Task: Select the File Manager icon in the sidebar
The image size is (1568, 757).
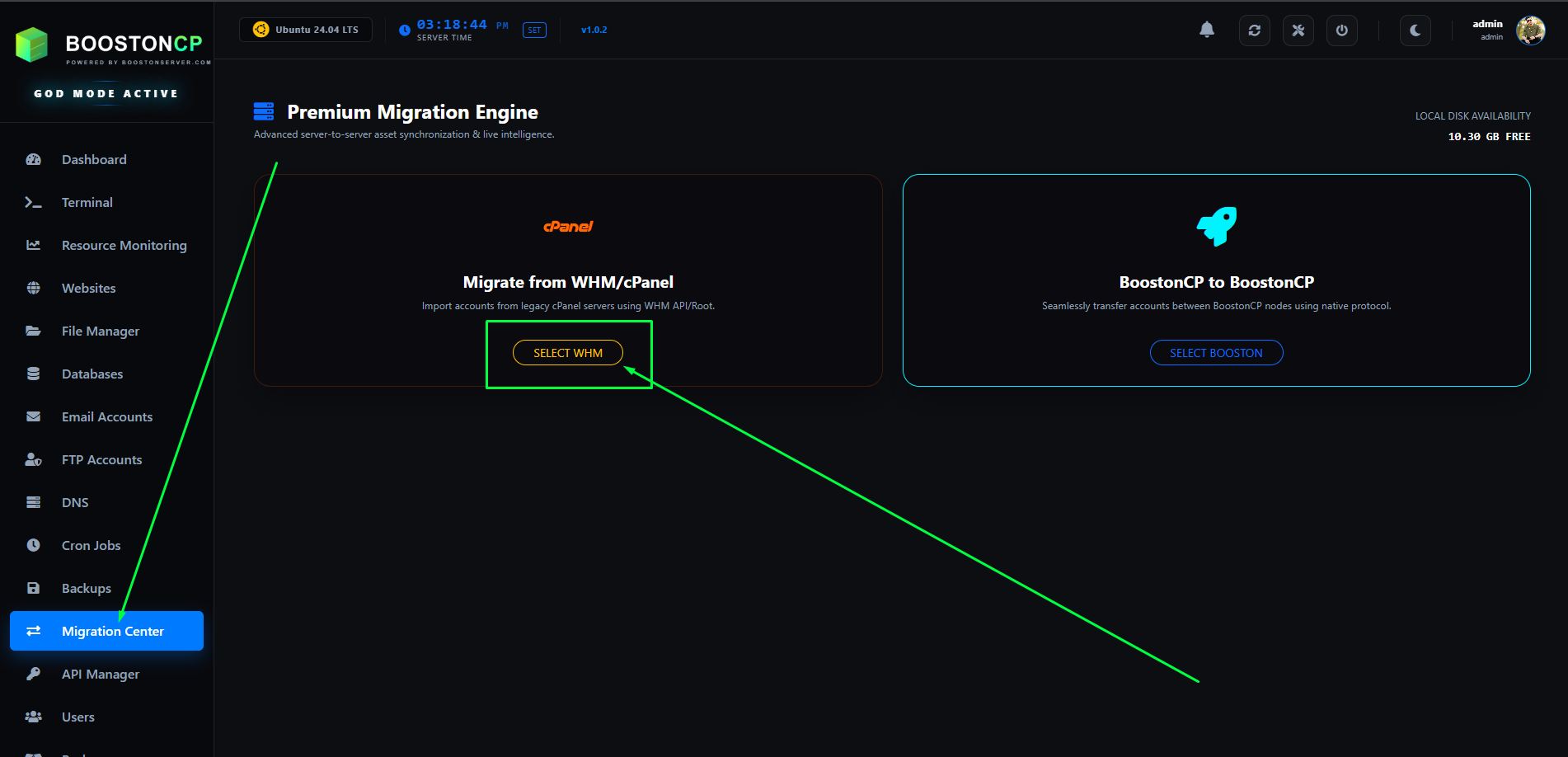Action: click(33, 331)
